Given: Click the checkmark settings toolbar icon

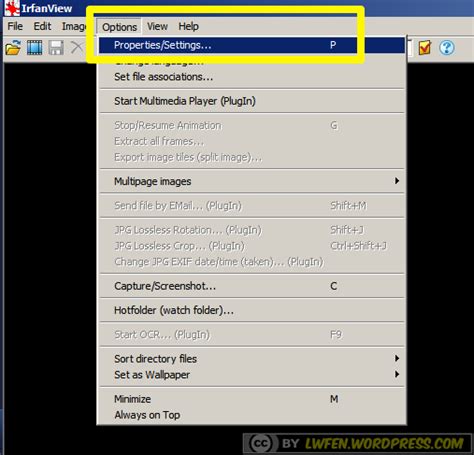Looking at the screenshot, I should (425, 47).
